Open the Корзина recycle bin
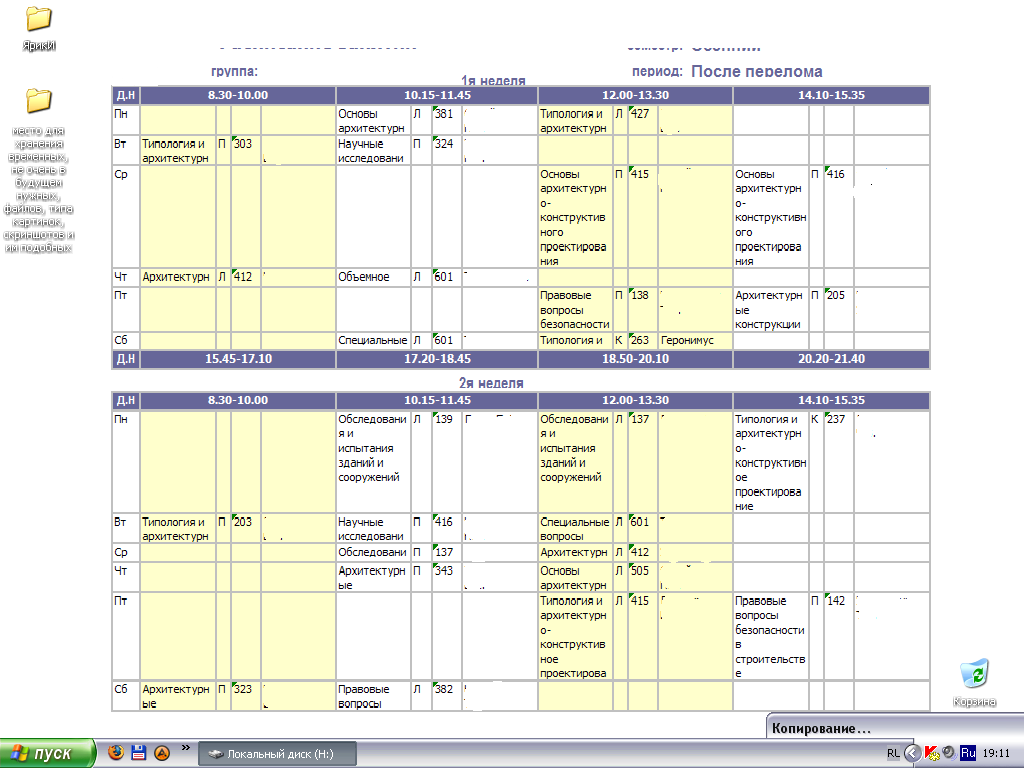The height and width of the screenshot is (768, 1024). point(973,674)
